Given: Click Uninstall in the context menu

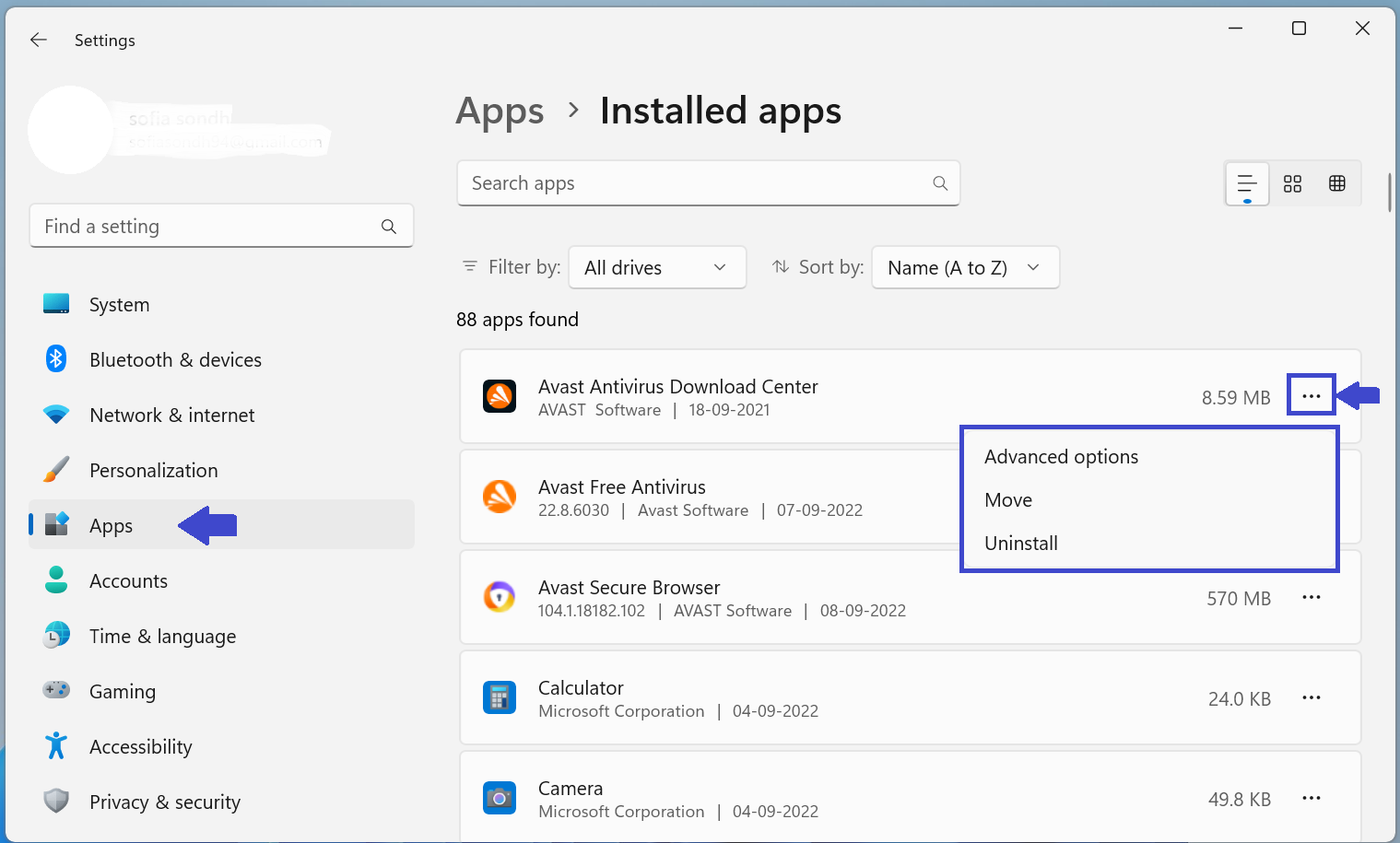Looking at the screenshot, I should [1021, 544].
